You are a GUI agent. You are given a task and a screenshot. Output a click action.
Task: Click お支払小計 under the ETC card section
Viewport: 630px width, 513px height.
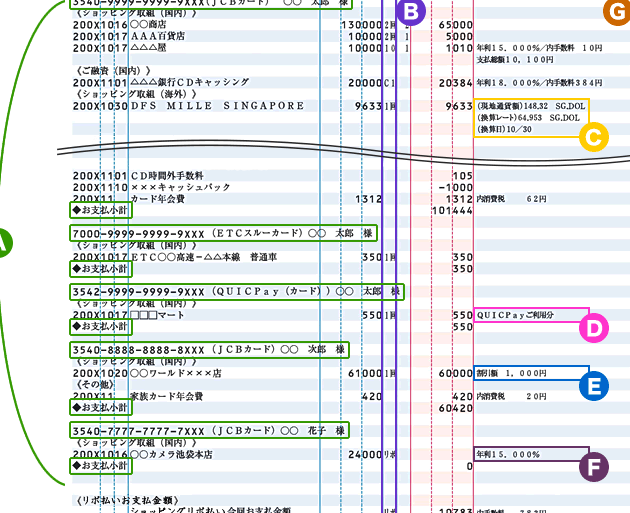100,269
